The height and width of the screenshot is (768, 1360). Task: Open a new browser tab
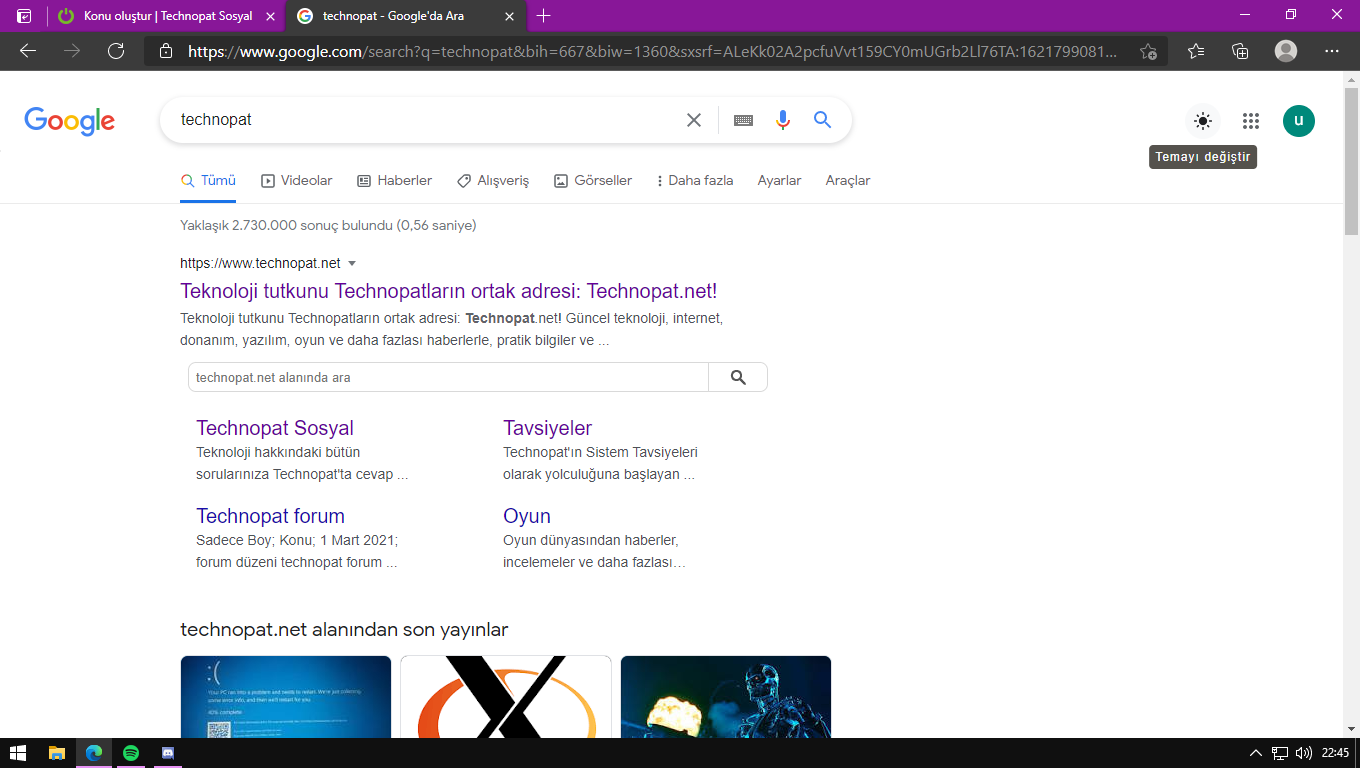point(544,16)
